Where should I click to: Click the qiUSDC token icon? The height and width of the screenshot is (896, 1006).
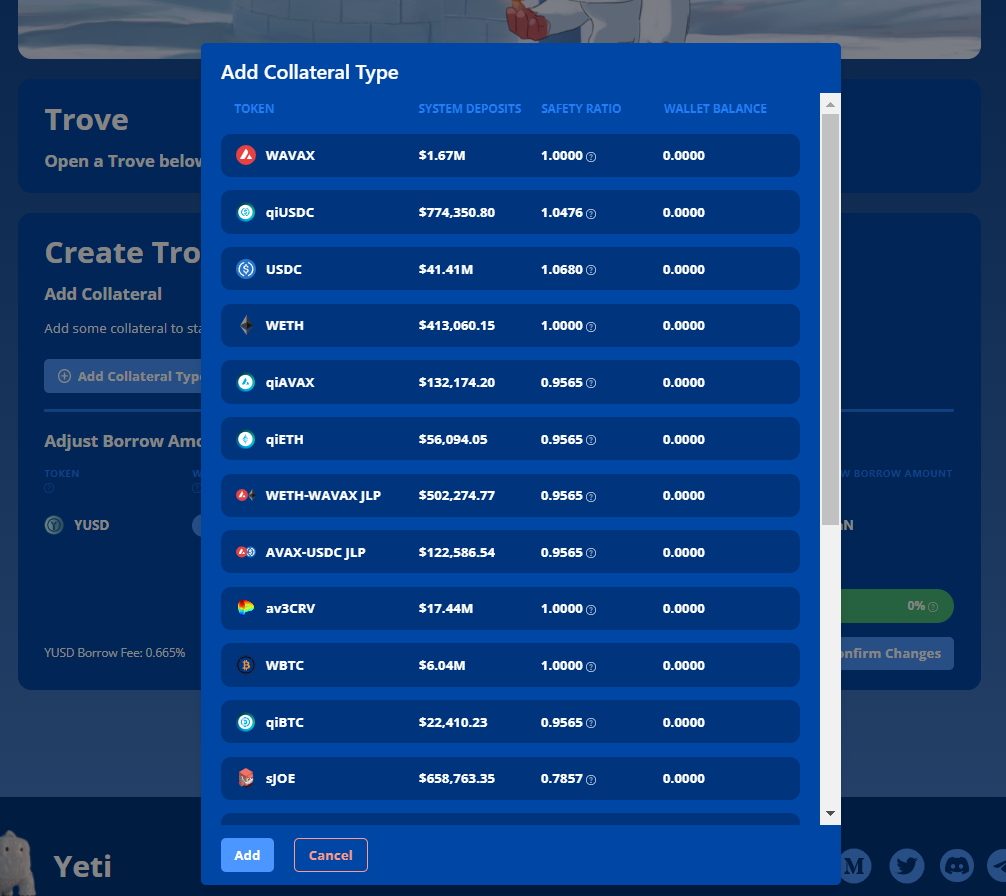coord(246,212)
